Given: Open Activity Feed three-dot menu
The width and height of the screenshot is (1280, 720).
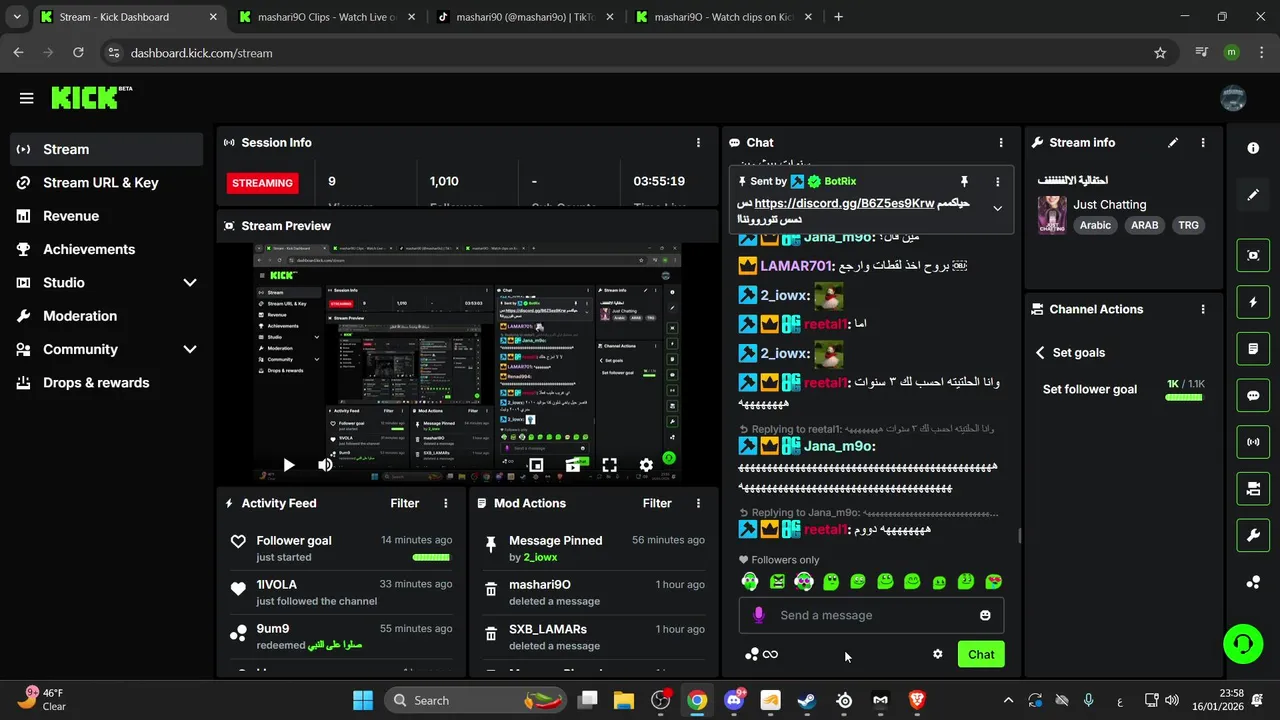Looking at the screenshot, I should (446, 503).
